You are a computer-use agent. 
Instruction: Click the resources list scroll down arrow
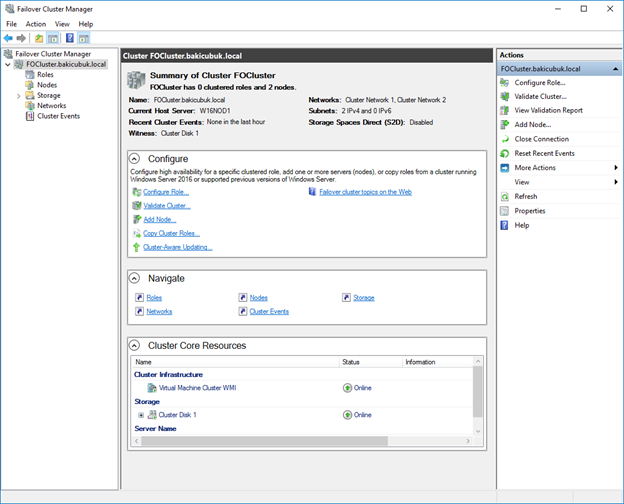pyautogui.click(x=478, y=431)
